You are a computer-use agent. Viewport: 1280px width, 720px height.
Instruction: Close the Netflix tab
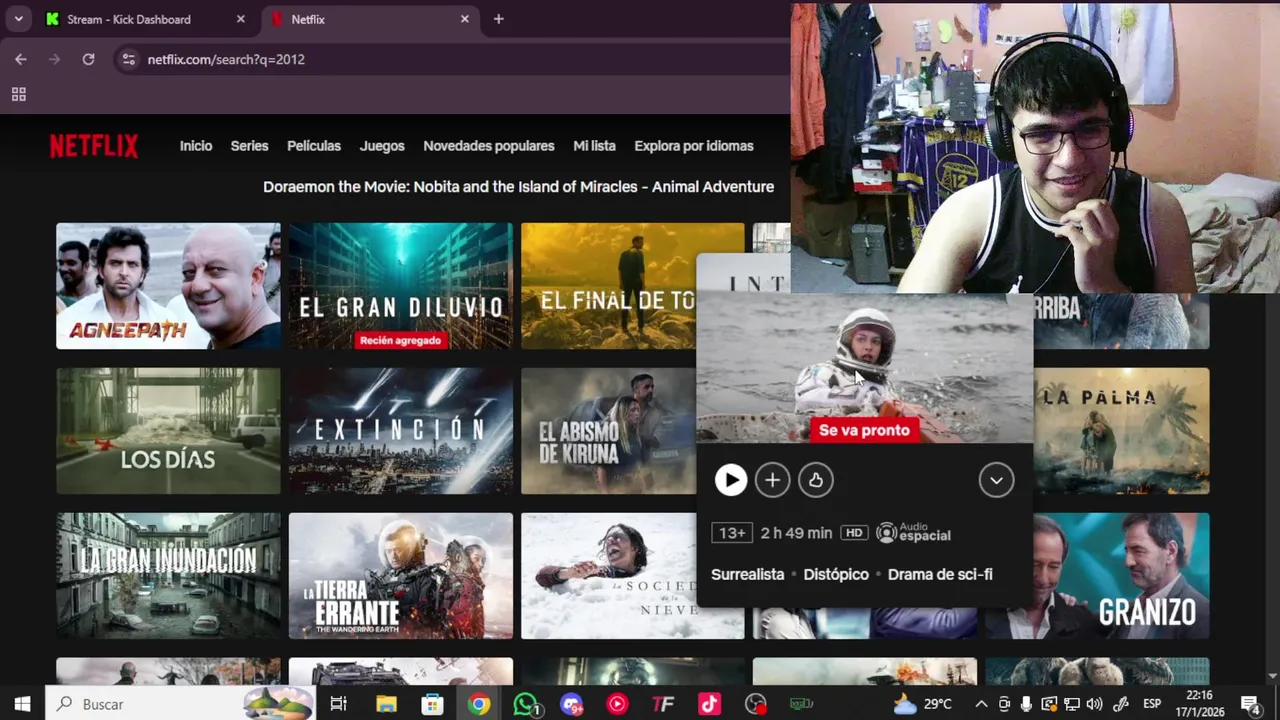464,19
